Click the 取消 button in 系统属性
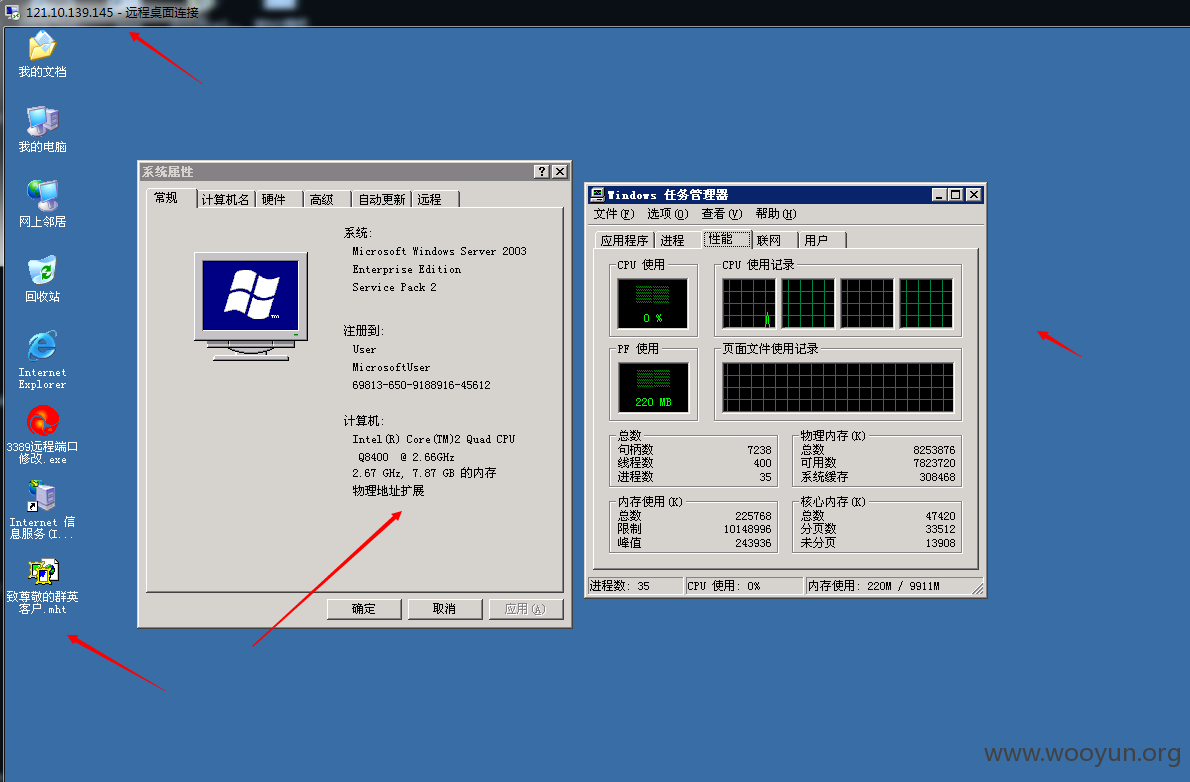Viewport: 1190px width, 782px height. pos(445,609)
